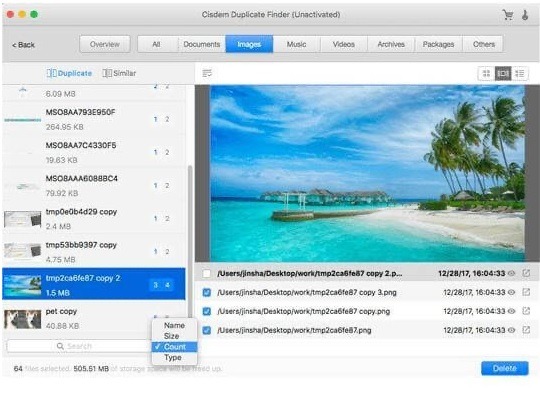Select the Duplicate mode tab

(x=69, y=73)
